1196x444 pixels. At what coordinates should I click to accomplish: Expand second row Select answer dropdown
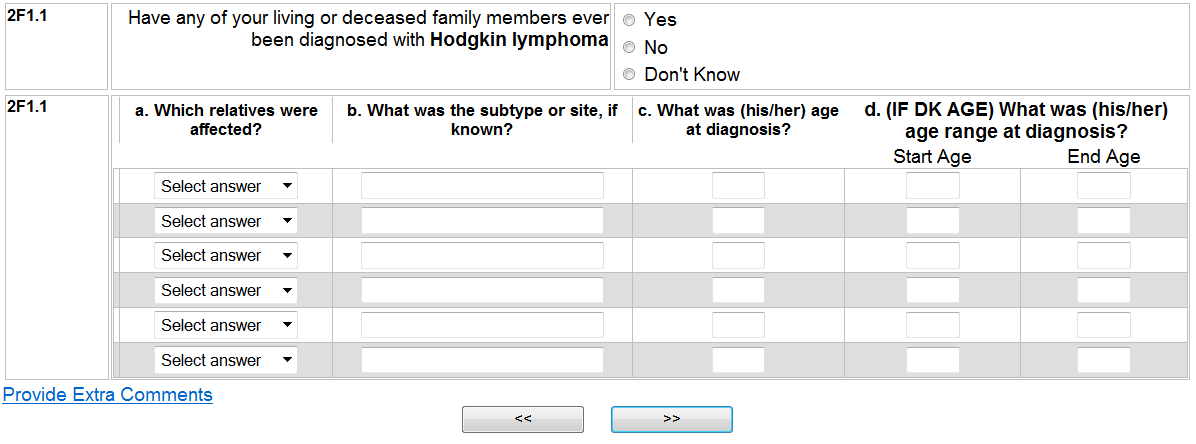coord(226,221)
